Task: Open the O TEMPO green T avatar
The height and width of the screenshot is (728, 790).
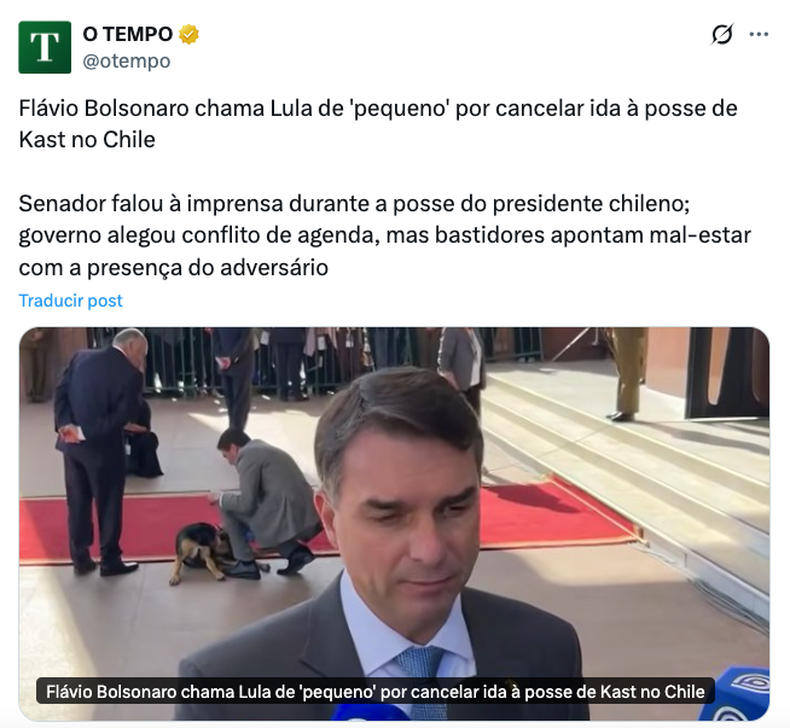Action: [x=45, y=47]
